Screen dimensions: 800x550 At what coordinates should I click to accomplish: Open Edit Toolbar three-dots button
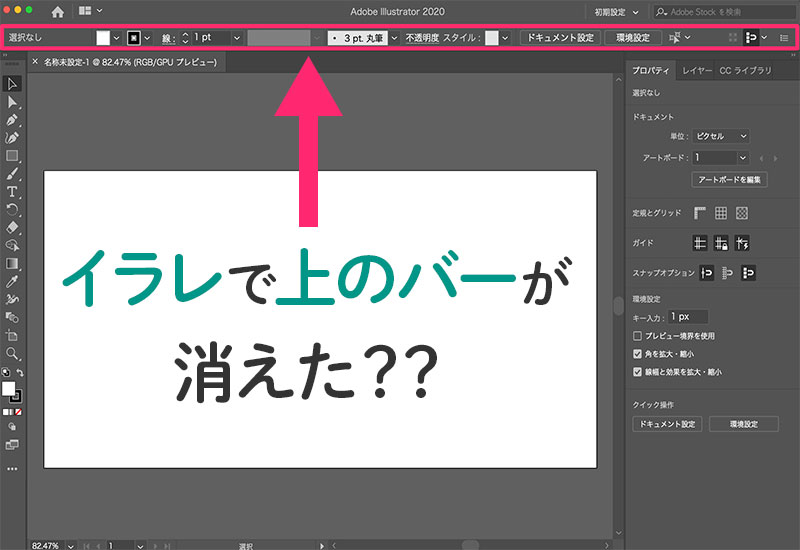coord(12,469)
